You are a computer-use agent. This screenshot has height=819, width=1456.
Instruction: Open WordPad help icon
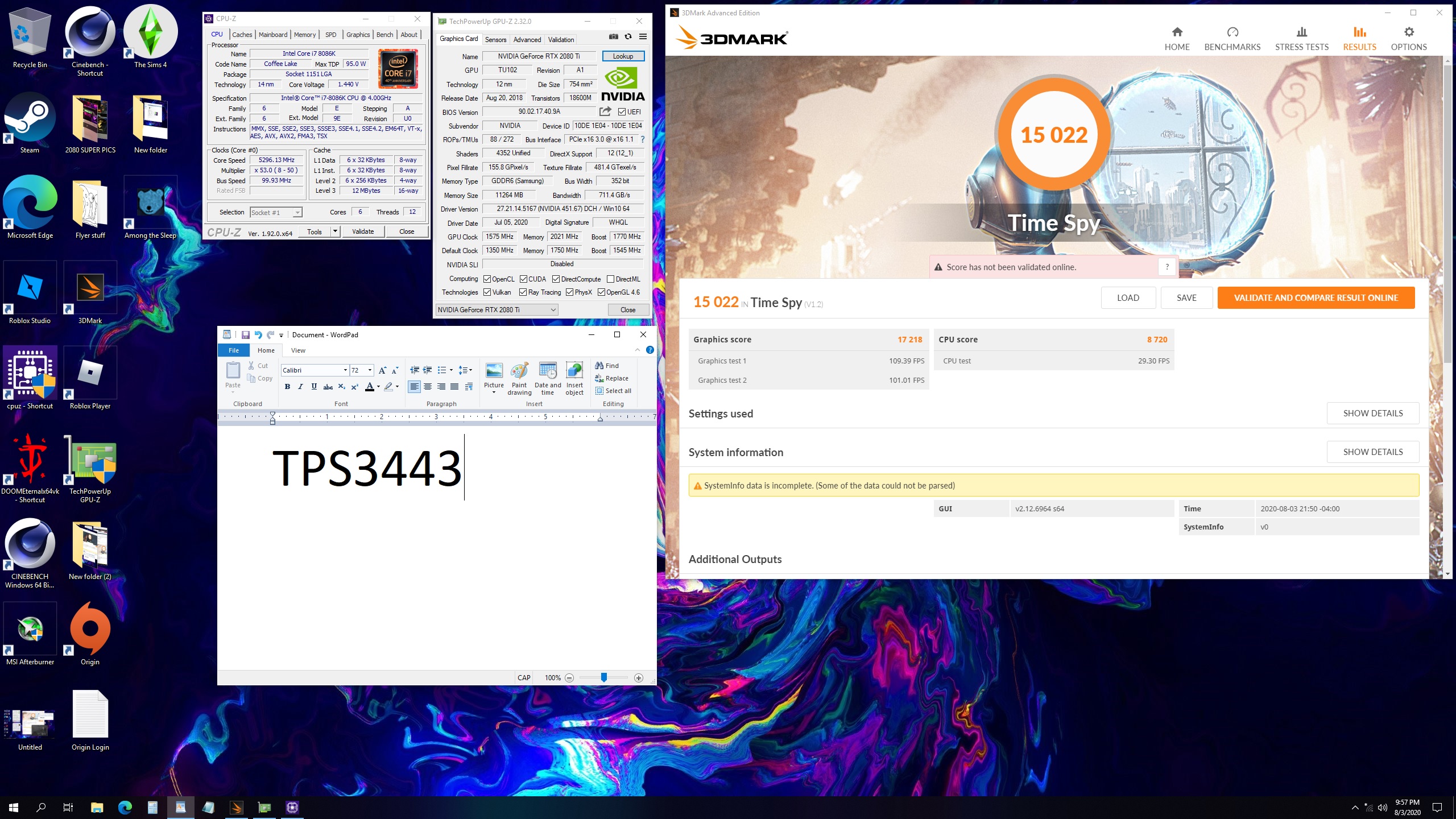pyautogui.click(x=650, y=350)
